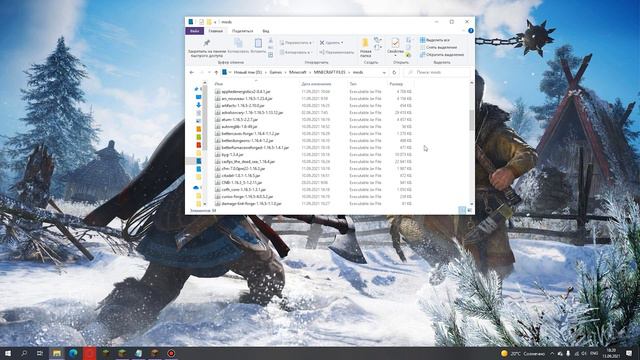
Task: Click the search mods input box
Action: [x=437, y=72]
